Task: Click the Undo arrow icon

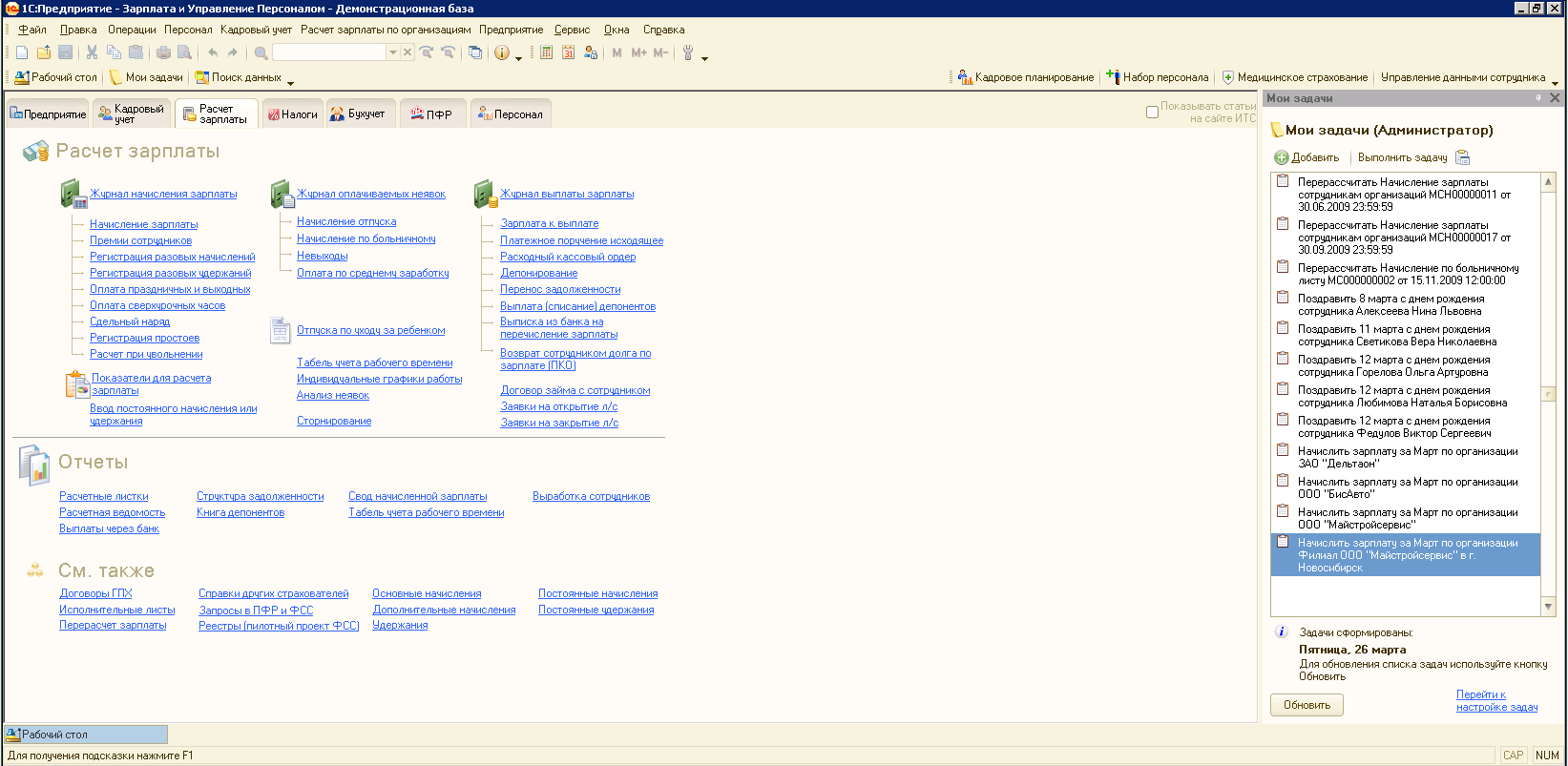Action: point(212,52)
